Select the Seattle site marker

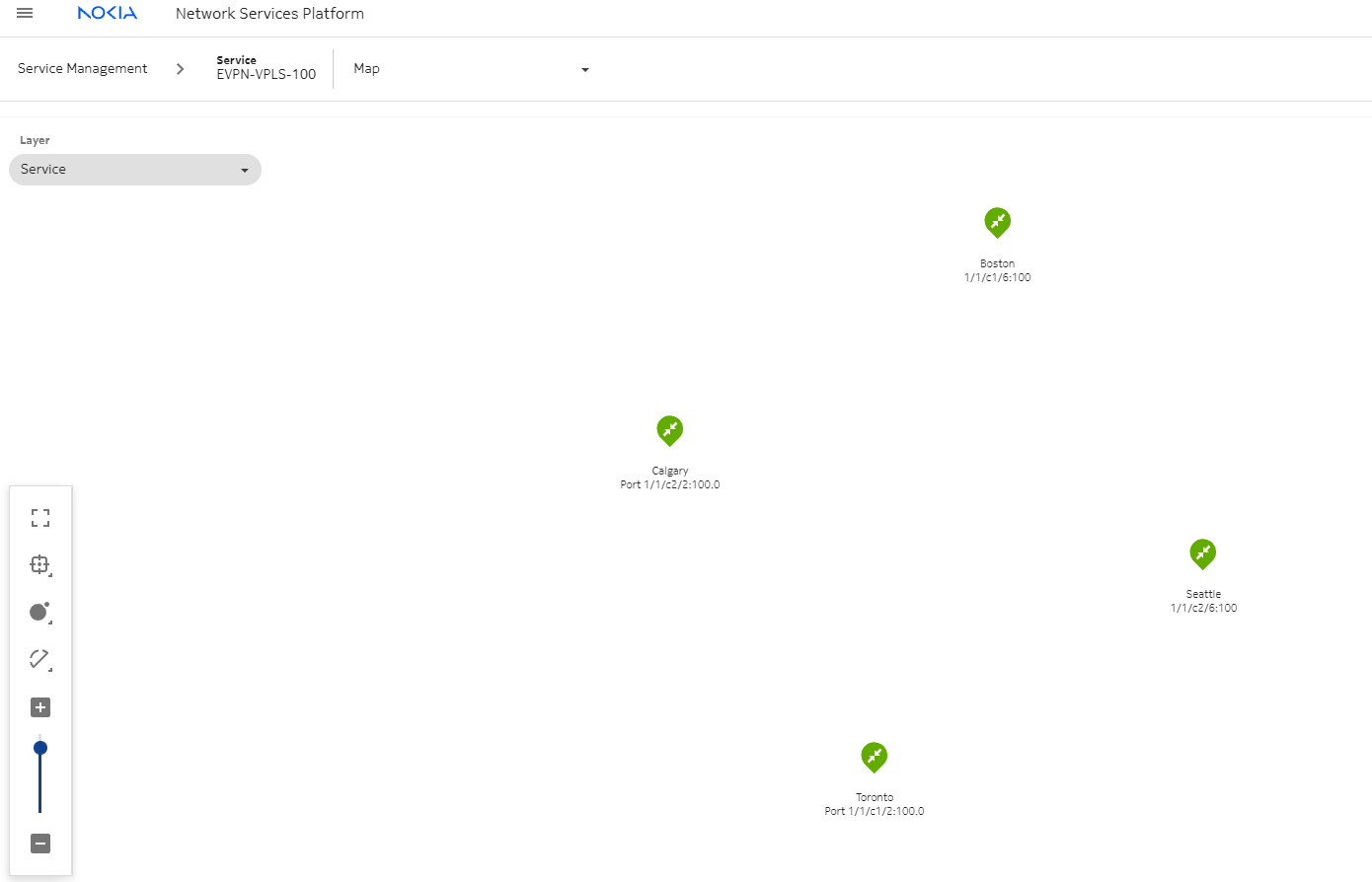[1202, 553]
